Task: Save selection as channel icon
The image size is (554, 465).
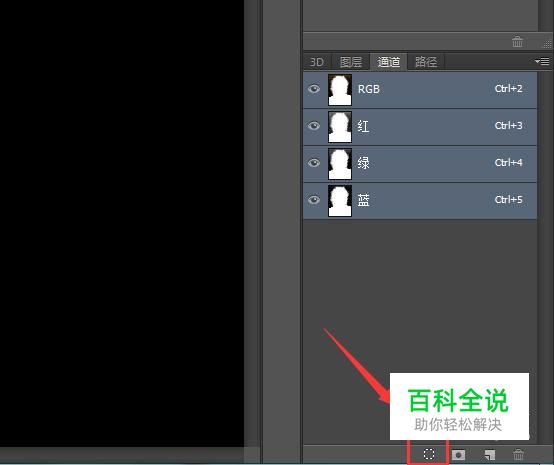Action: tap(458, 454)
